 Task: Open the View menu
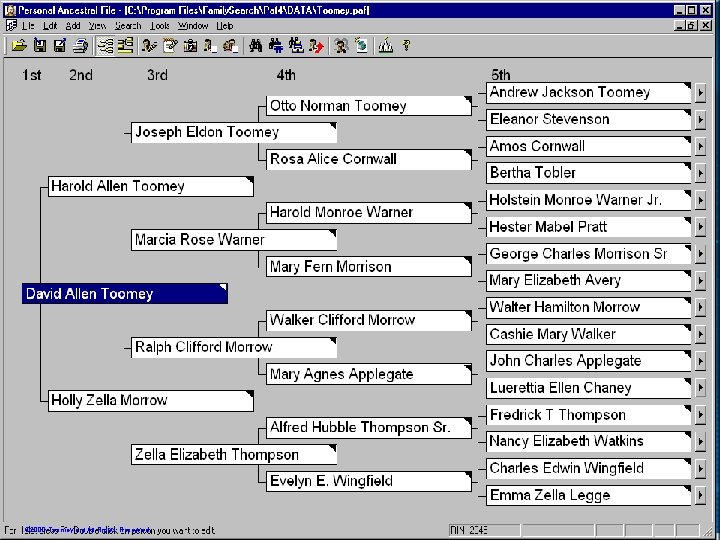point(97,26)
